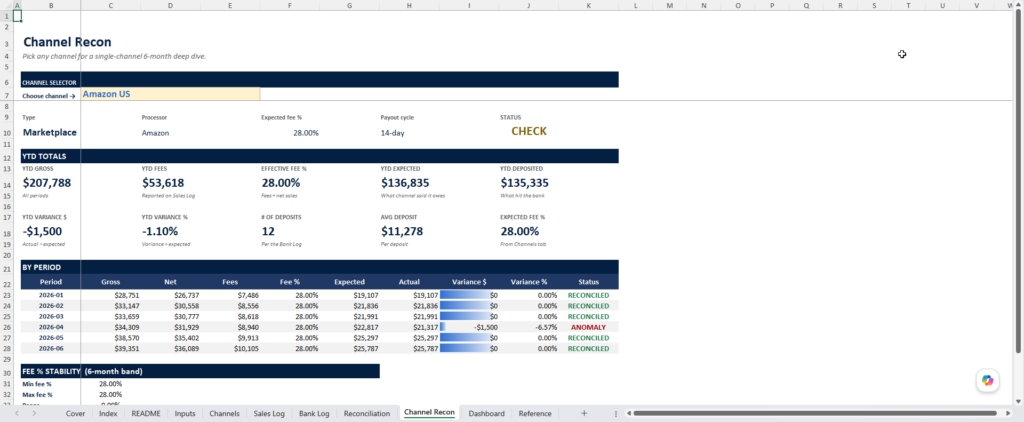The height and width of the screenshot is (422, 1024).
Task: Open the Inputs sheet tab
Action: [x=185, y=414]
